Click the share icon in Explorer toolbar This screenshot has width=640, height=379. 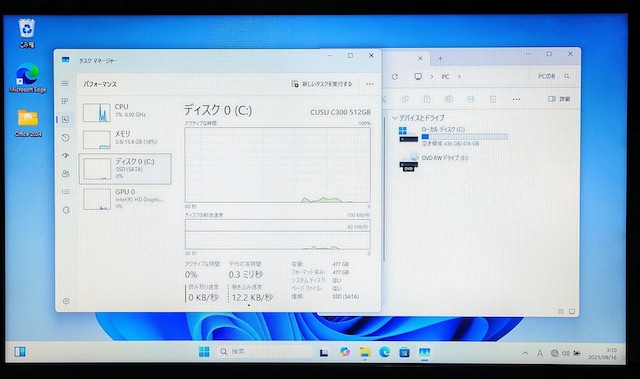pos(471,99)
